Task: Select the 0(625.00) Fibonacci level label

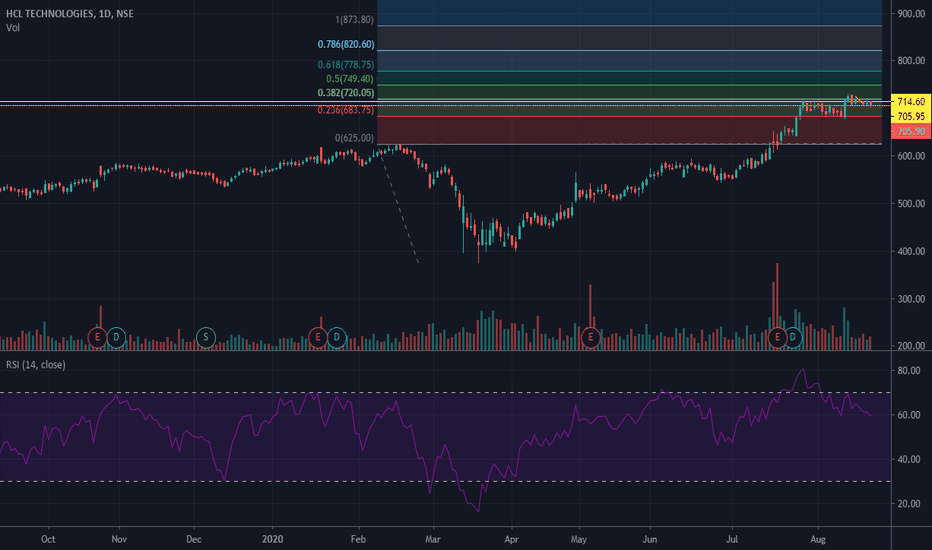Action: point(354,138)
